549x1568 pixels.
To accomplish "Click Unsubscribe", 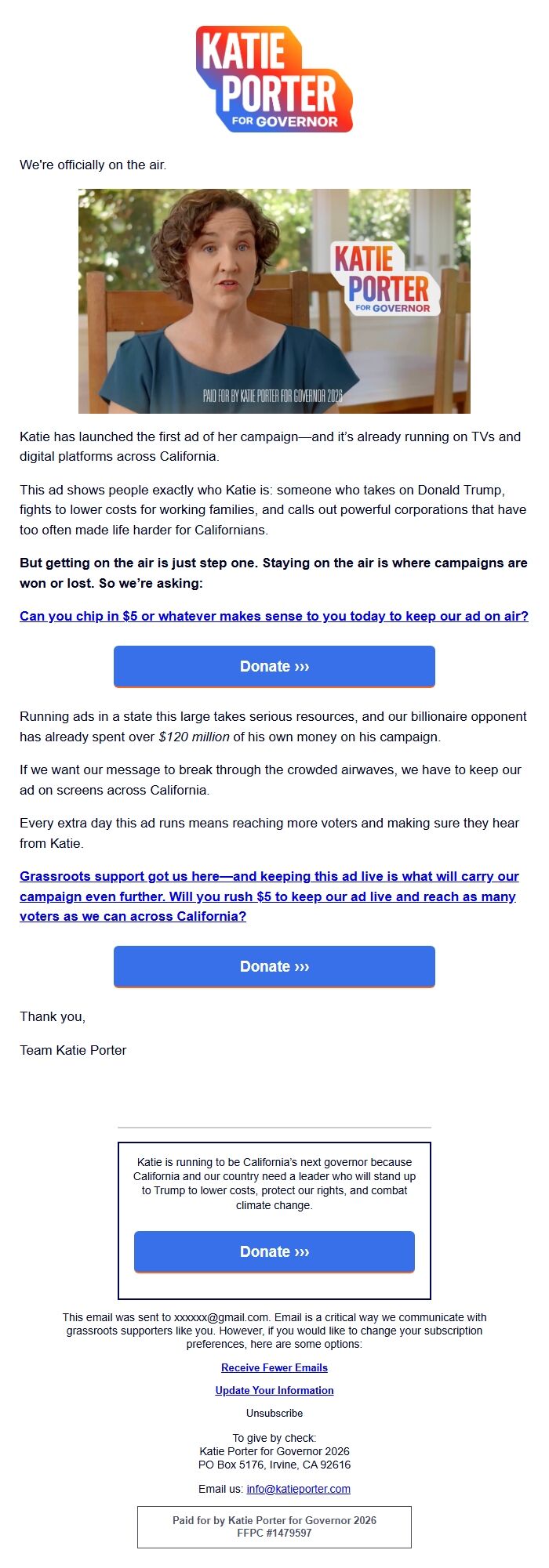I will coord(274,1414).
